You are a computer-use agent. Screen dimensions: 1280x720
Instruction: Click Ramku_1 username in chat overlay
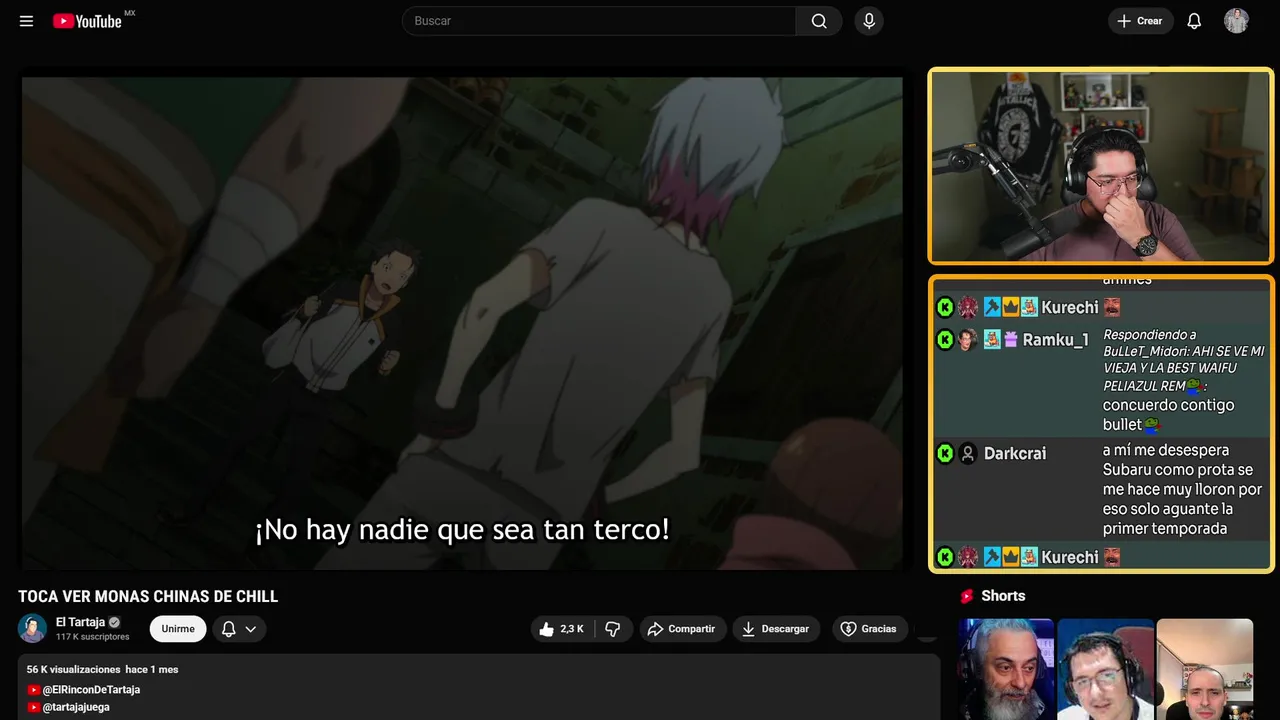[1056, 340]
